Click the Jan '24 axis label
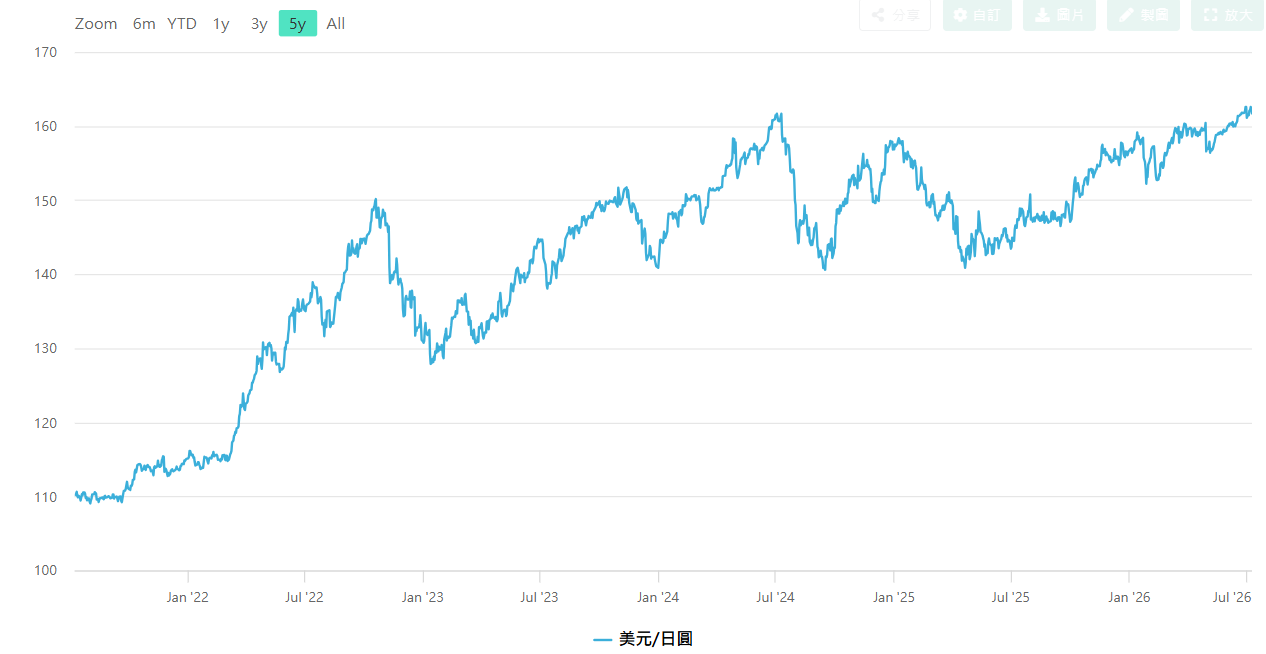Image resolution: width=1266 pixels, height=654 pixels. 658,597
